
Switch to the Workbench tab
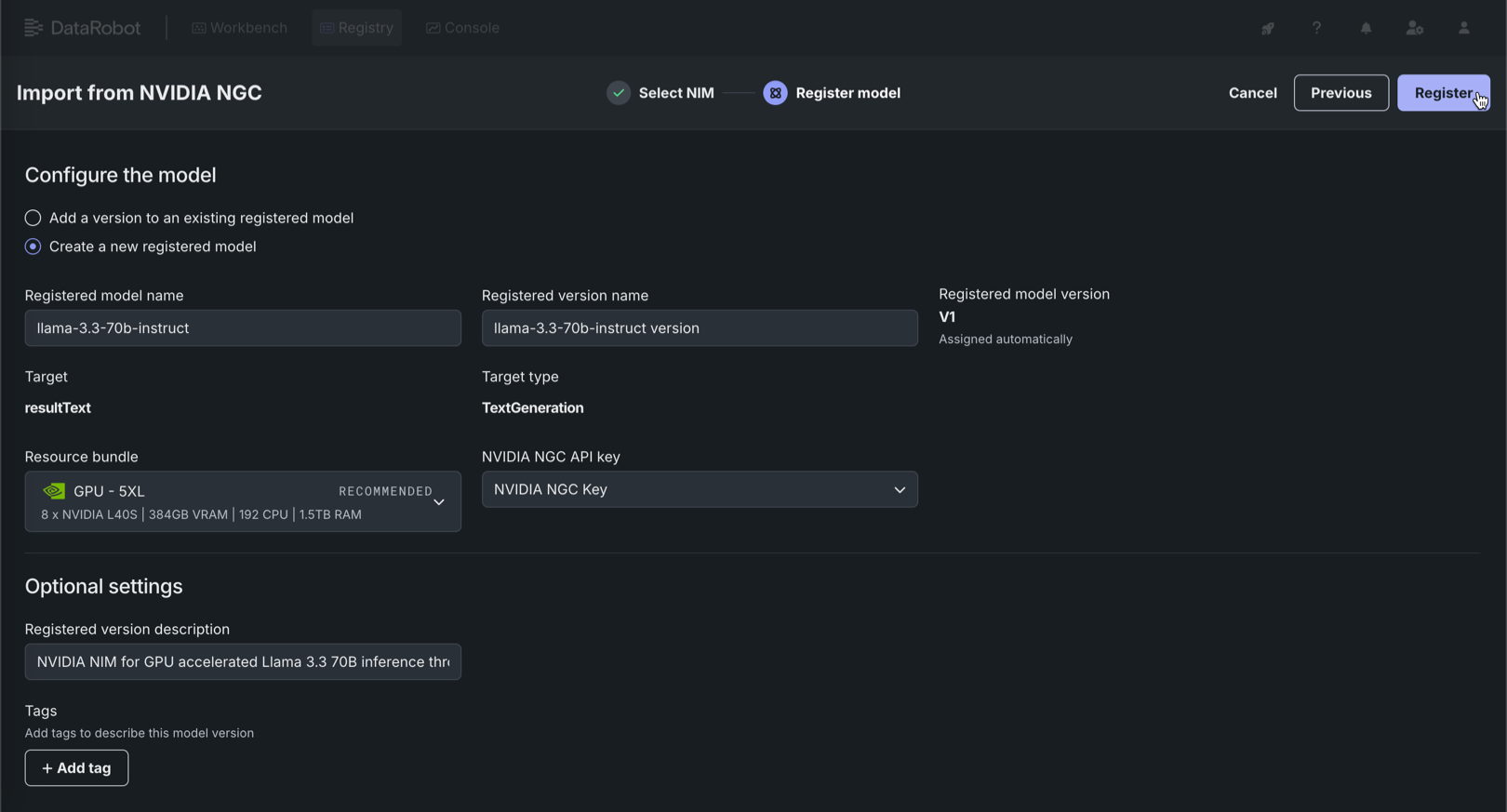pos(240,28)
